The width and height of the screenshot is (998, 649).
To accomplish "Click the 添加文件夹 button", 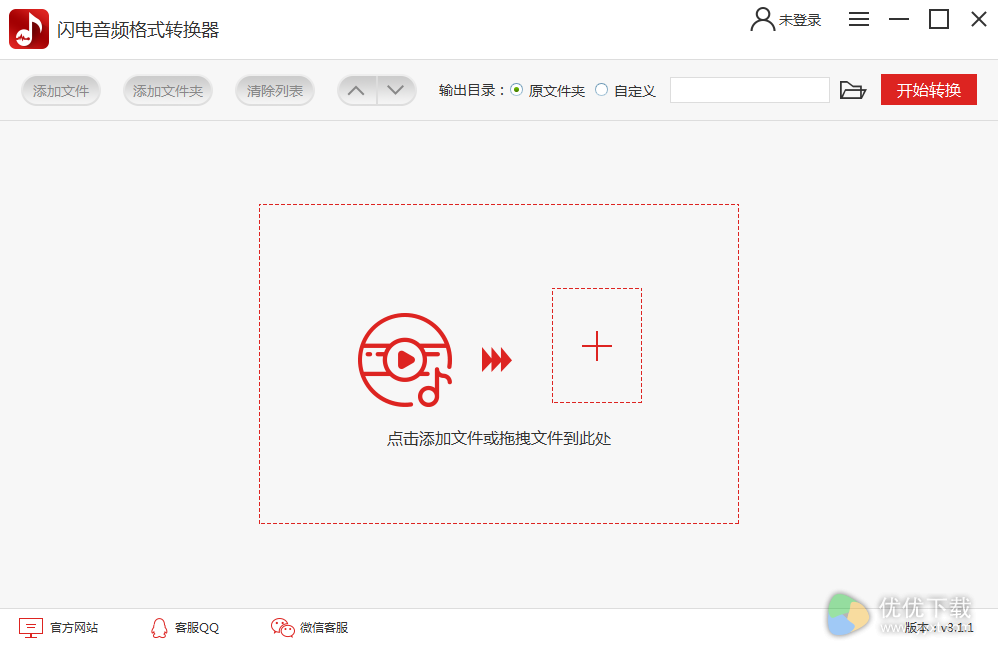I will 167,91.
